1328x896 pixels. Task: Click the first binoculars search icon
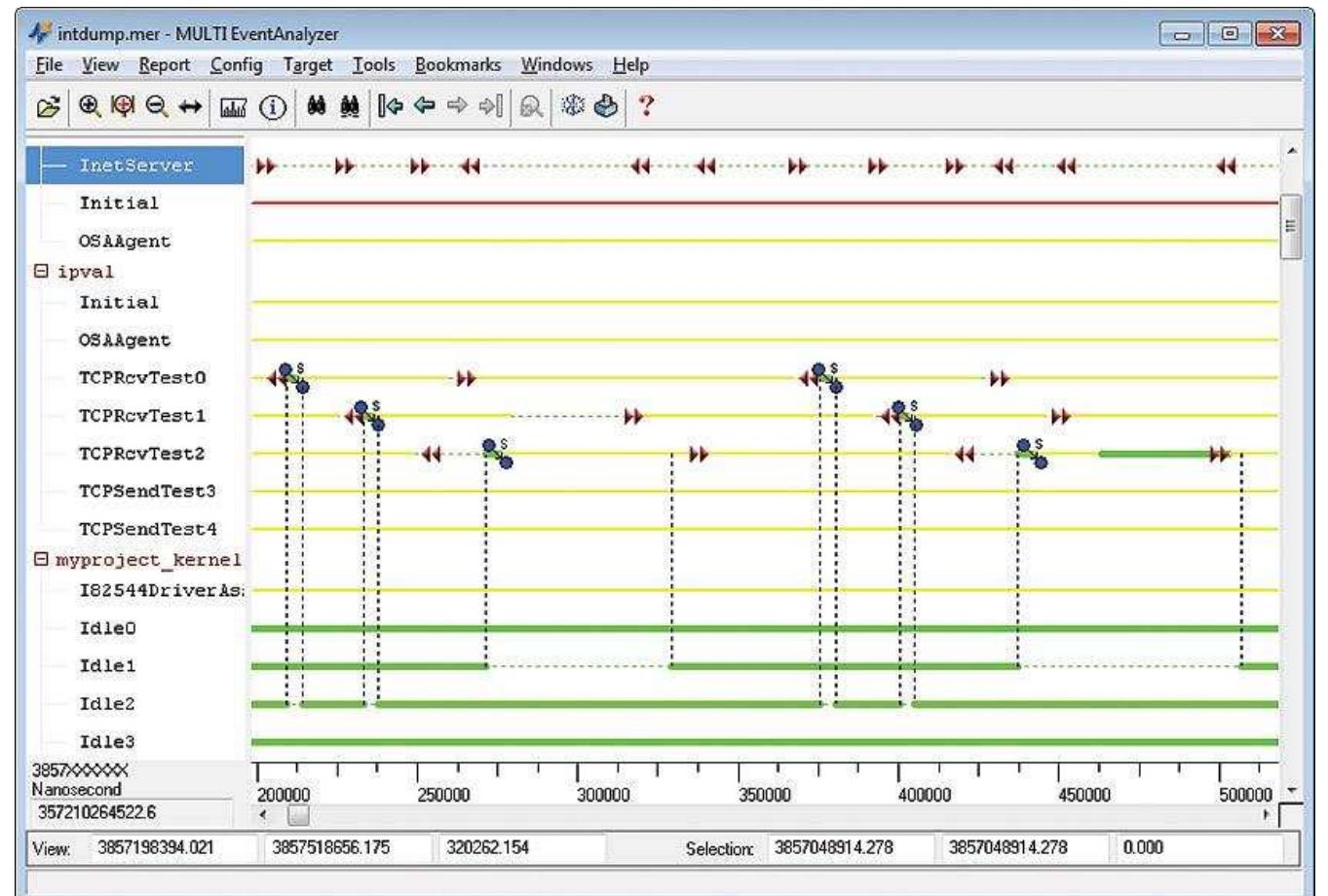pyautogui.click(x=316, y=107)
